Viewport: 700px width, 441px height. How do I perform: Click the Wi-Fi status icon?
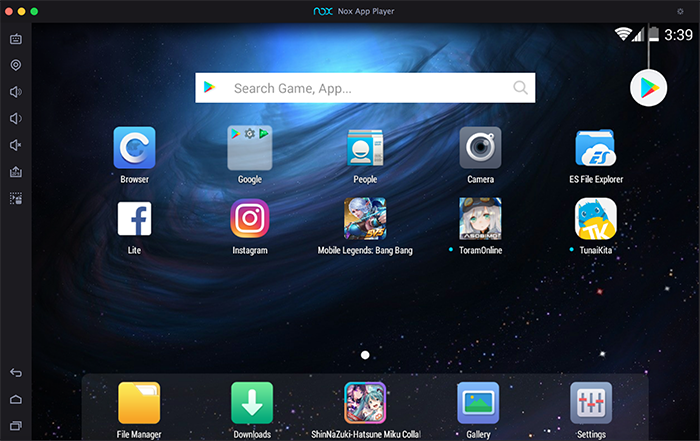click(623, 34)
